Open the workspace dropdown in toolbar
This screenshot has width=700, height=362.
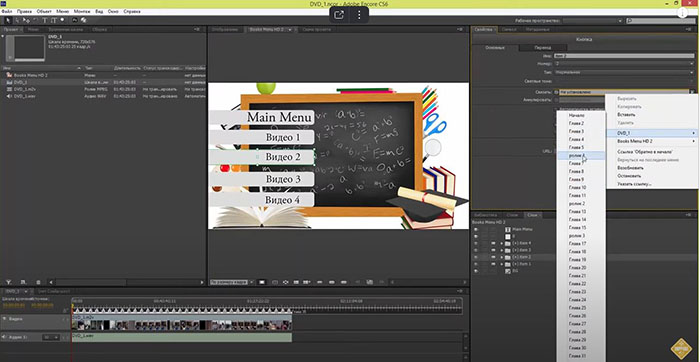(592, 21)
